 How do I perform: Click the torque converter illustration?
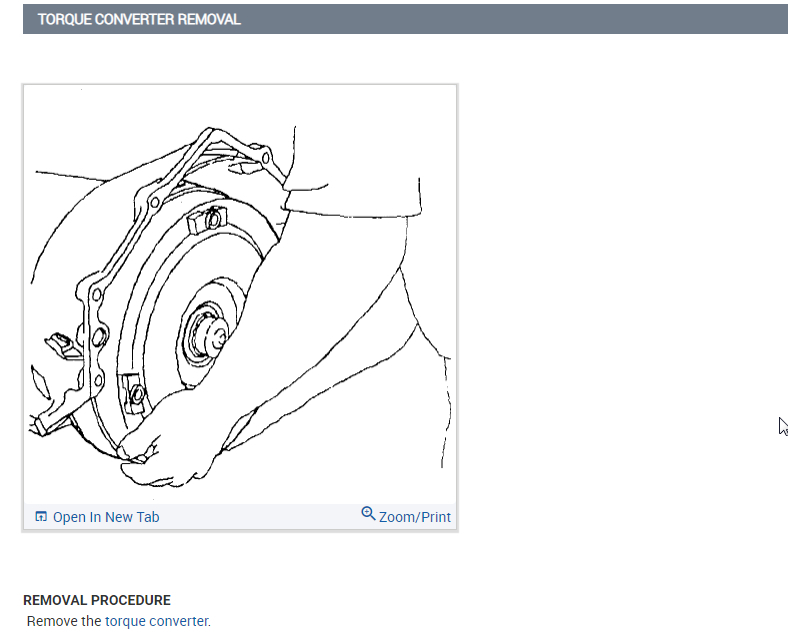(240, 295)
